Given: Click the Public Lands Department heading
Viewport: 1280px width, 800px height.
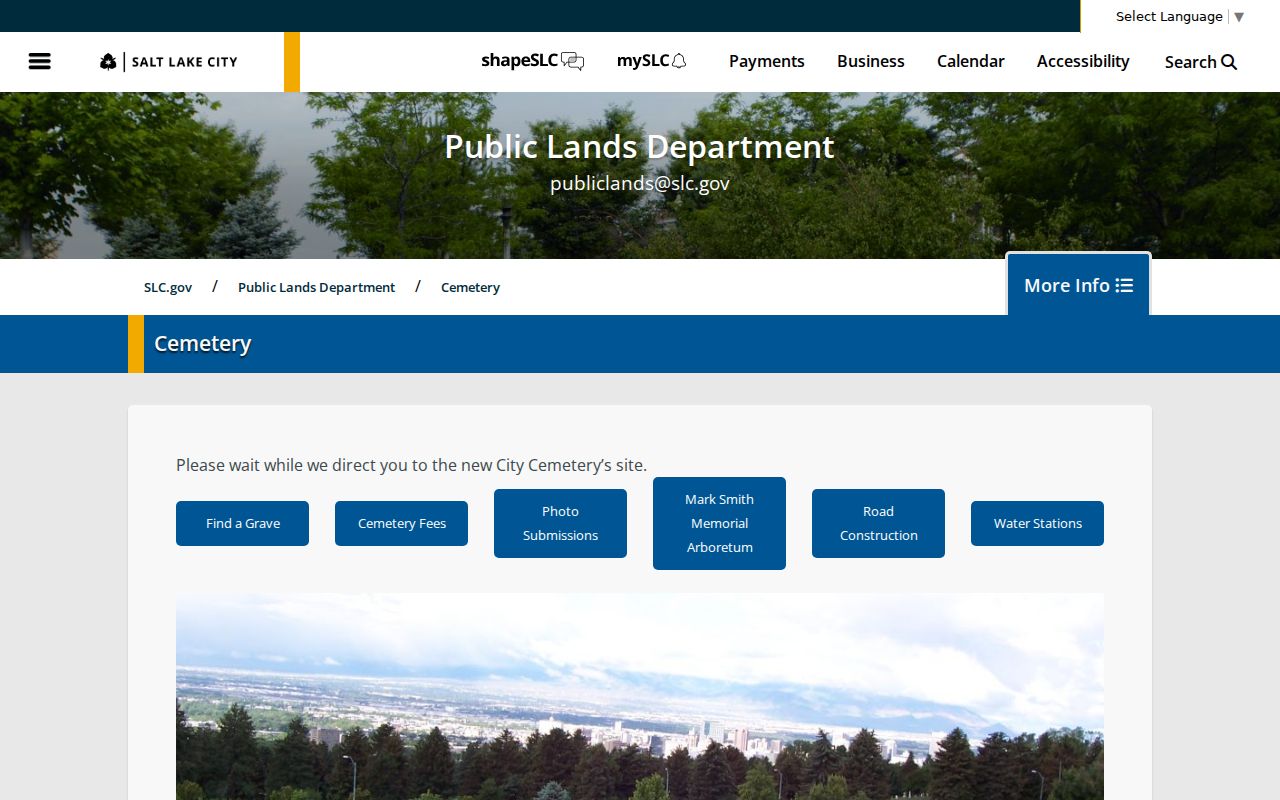Looking at the screenshot, I should pyautogui.click(x=640, y=147).
